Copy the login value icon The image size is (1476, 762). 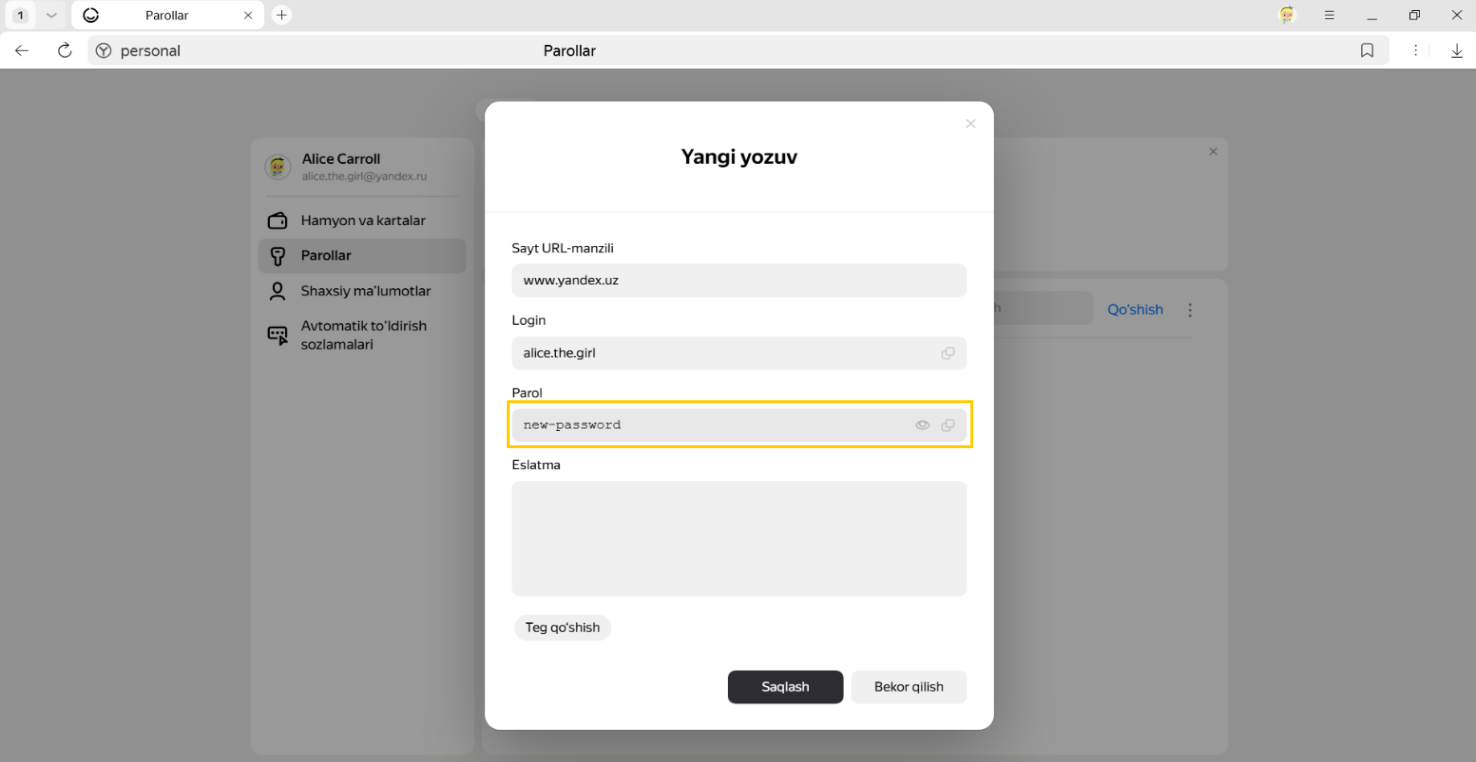coord(947,353)
